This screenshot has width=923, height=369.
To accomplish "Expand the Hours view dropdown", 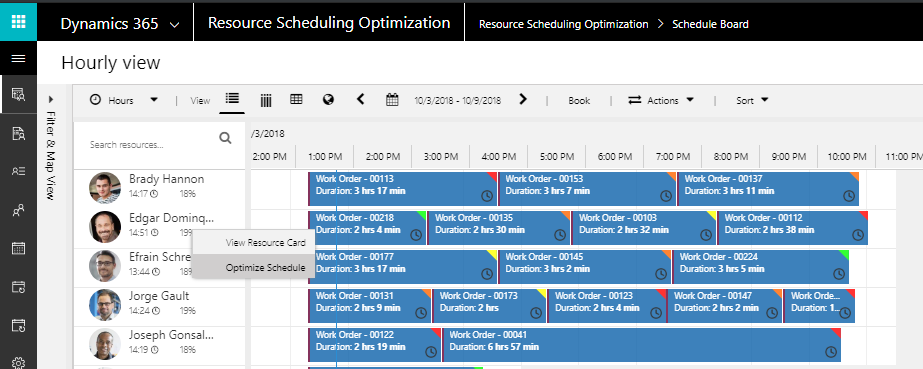I will coord(124,100).
